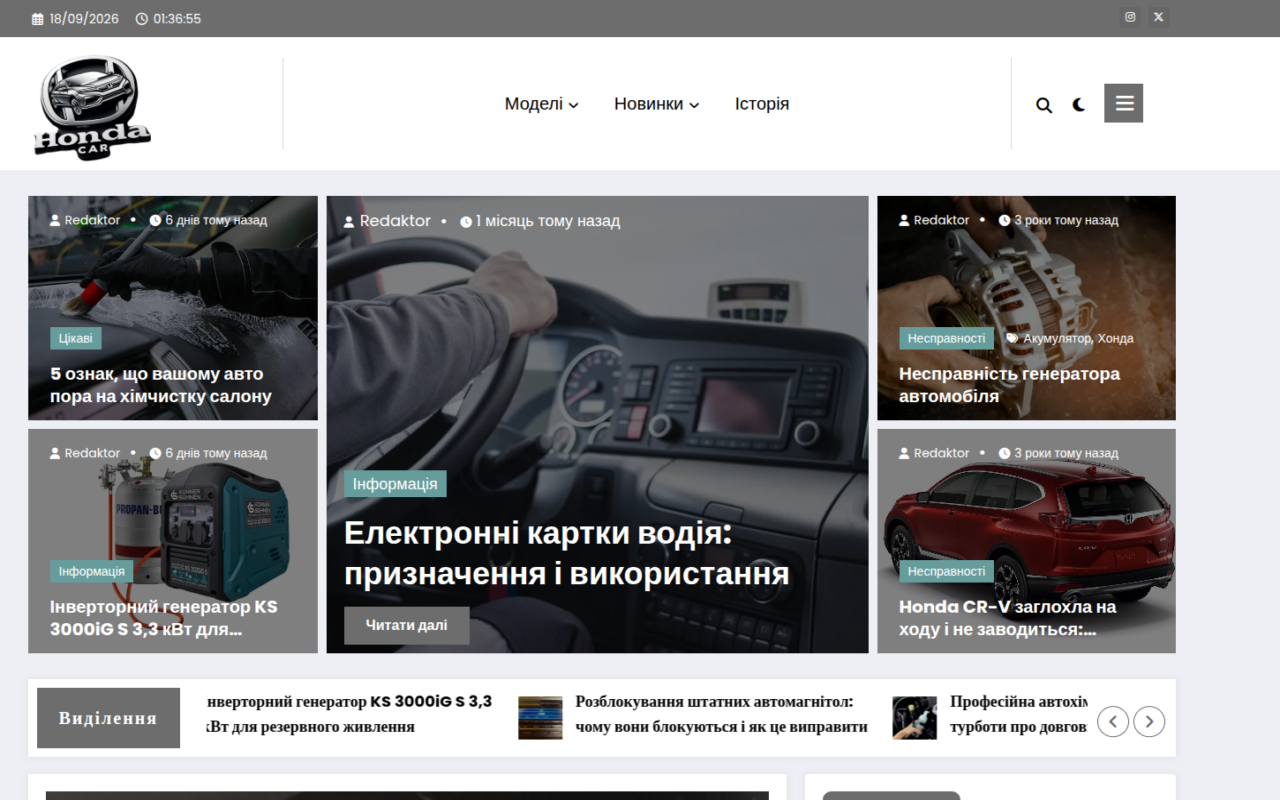1280x800 pixels.
Task: Click the Honda Car logo
Action: (x=92, y=107)
